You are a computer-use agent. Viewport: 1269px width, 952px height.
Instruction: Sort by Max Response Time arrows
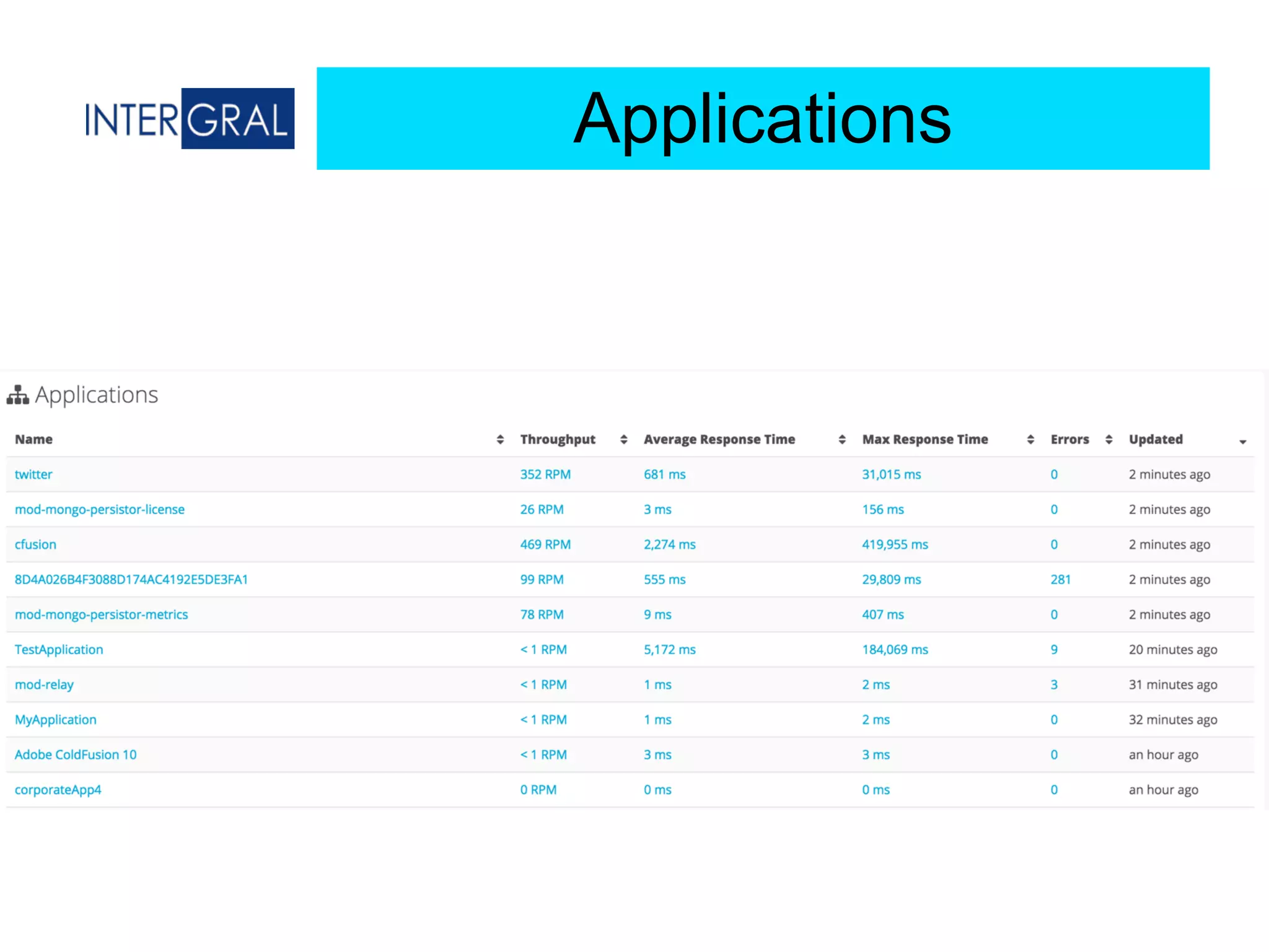point(1030,439)
